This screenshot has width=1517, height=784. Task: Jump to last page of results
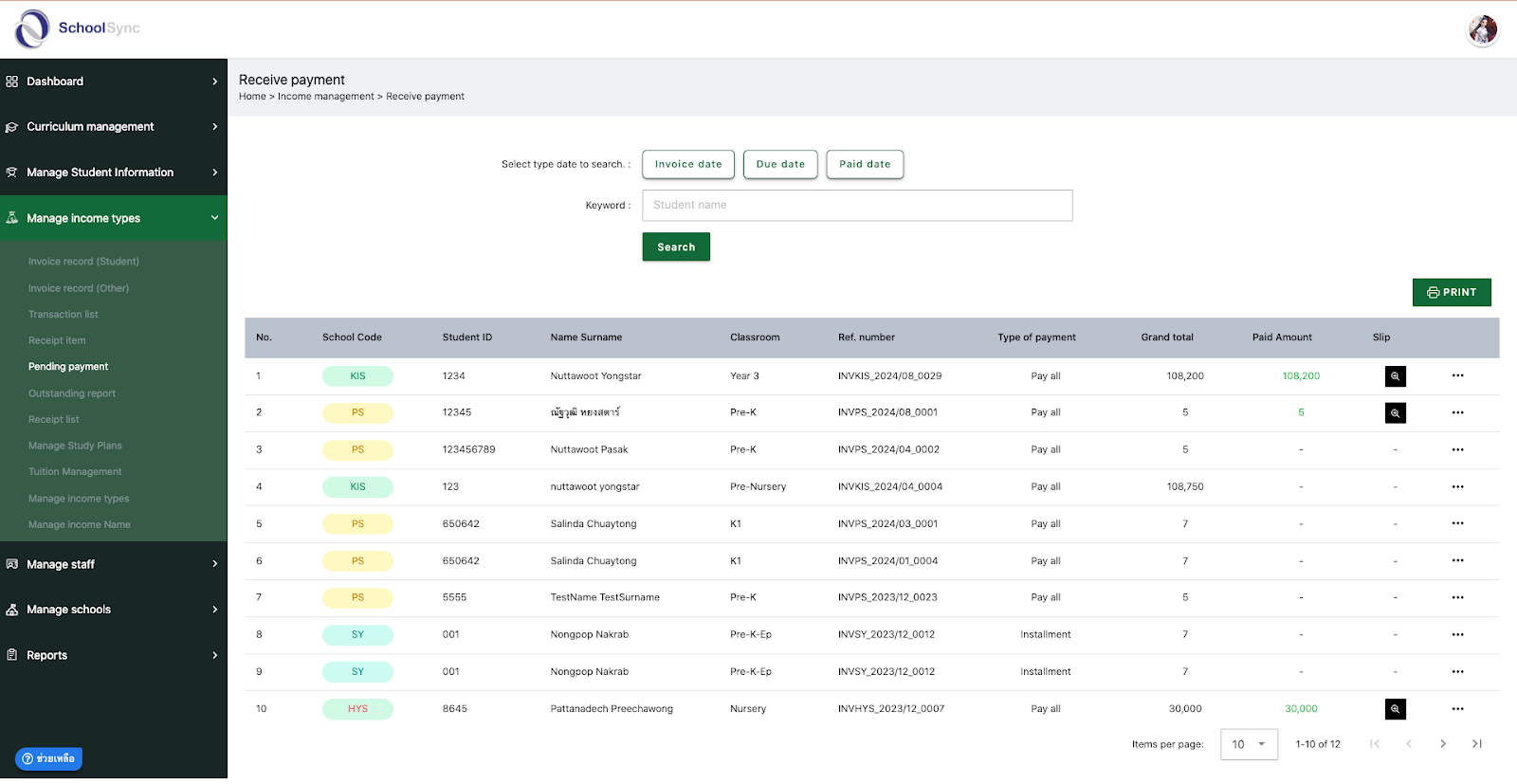[1477, 744]
